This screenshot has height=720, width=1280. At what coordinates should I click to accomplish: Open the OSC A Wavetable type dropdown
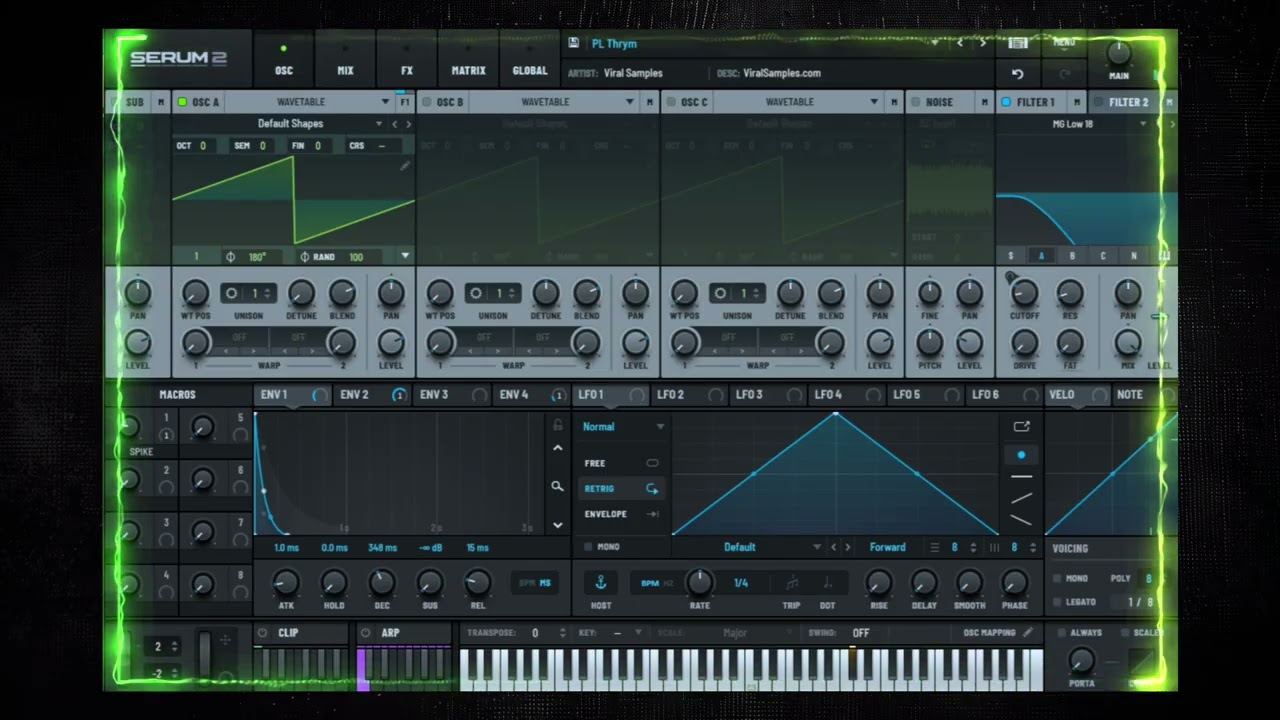[x=310, y=102]
